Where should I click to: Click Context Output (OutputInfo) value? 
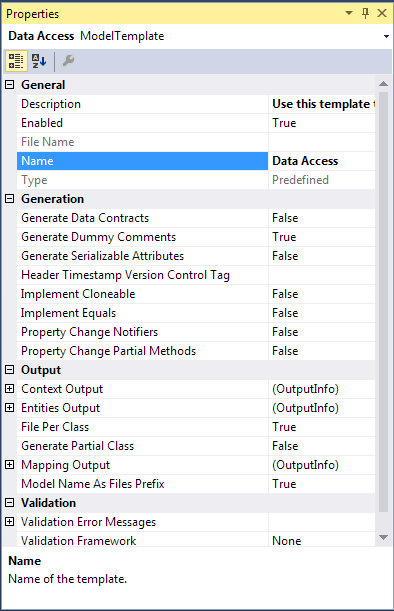coord(322,389)
